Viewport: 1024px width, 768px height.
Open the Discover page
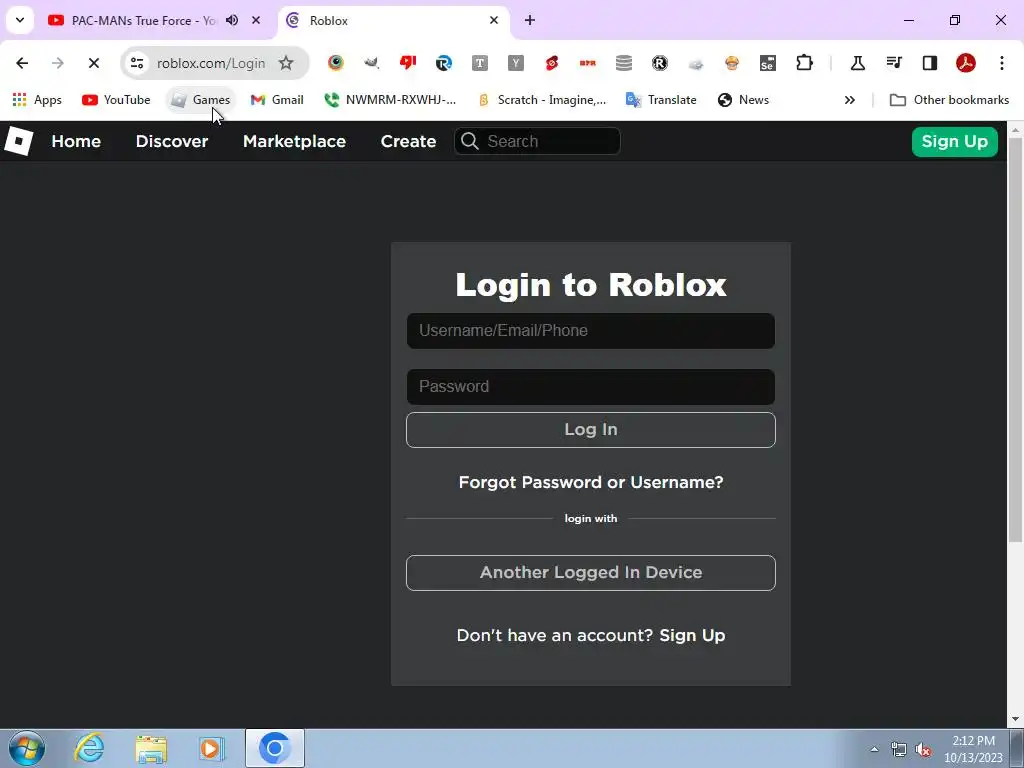point(172,141)
